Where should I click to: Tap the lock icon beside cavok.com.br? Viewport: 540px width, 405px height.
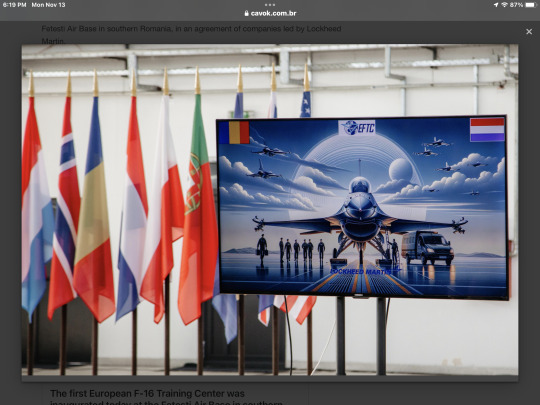(246, 13)
